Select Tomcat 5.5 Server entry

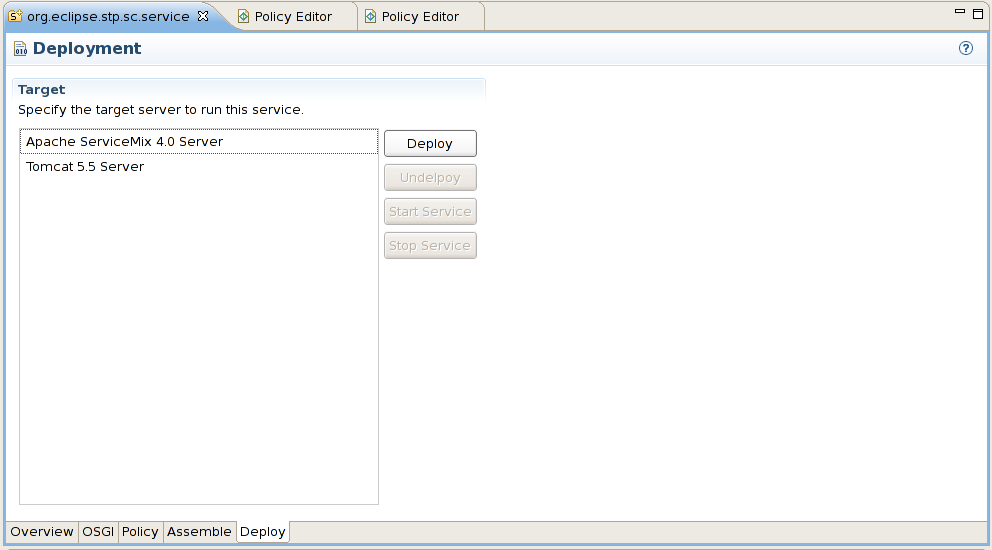click(199, 166)
